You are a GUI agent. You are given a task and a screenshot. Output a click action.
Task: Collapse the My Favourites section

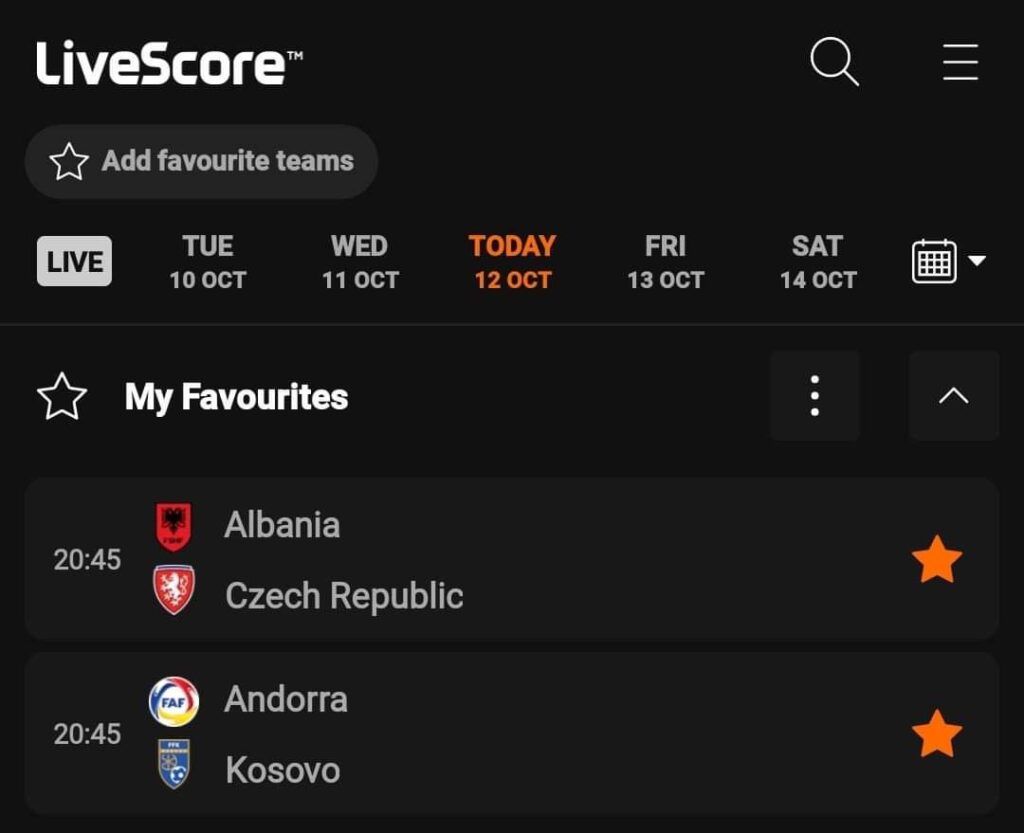[953, 396]
